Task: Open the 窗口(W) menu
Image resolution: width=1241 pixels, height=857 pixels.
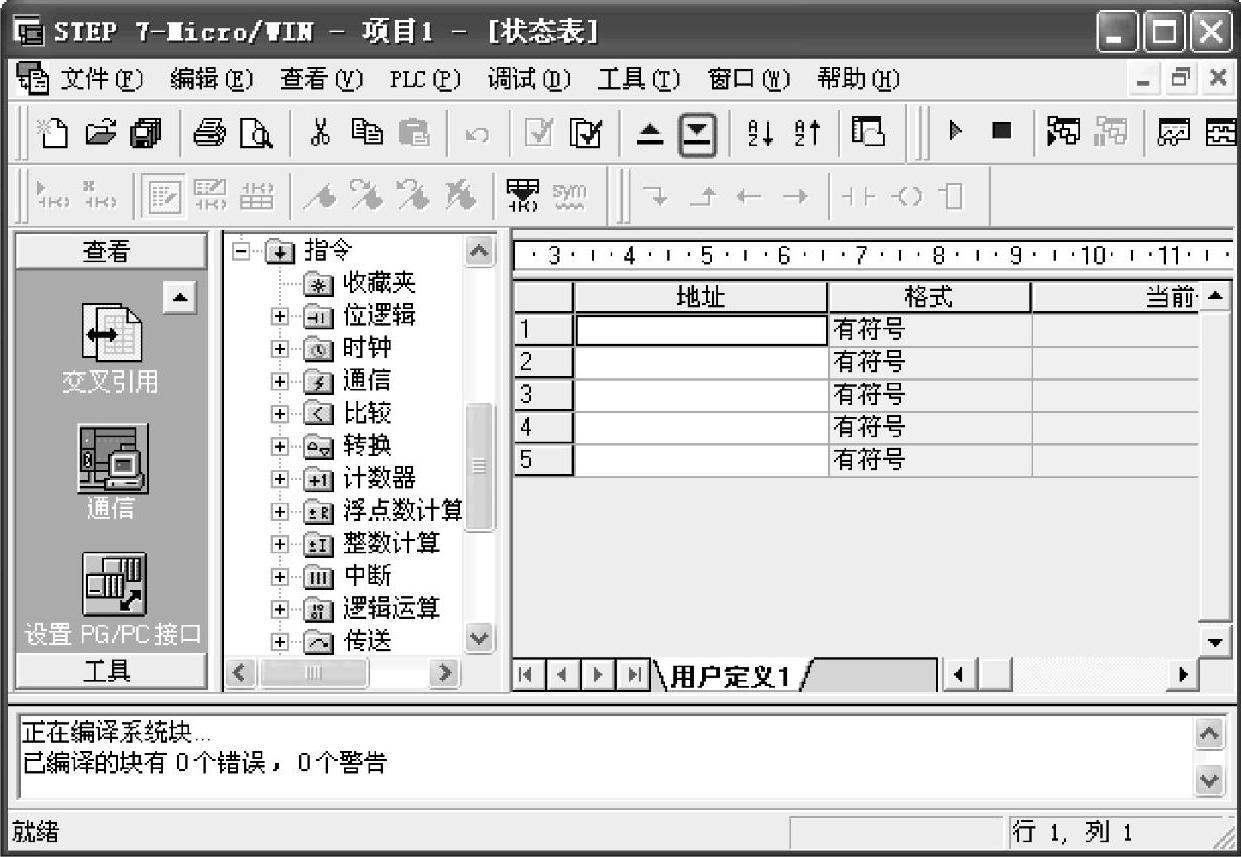Action: click(x=748, y=79)
